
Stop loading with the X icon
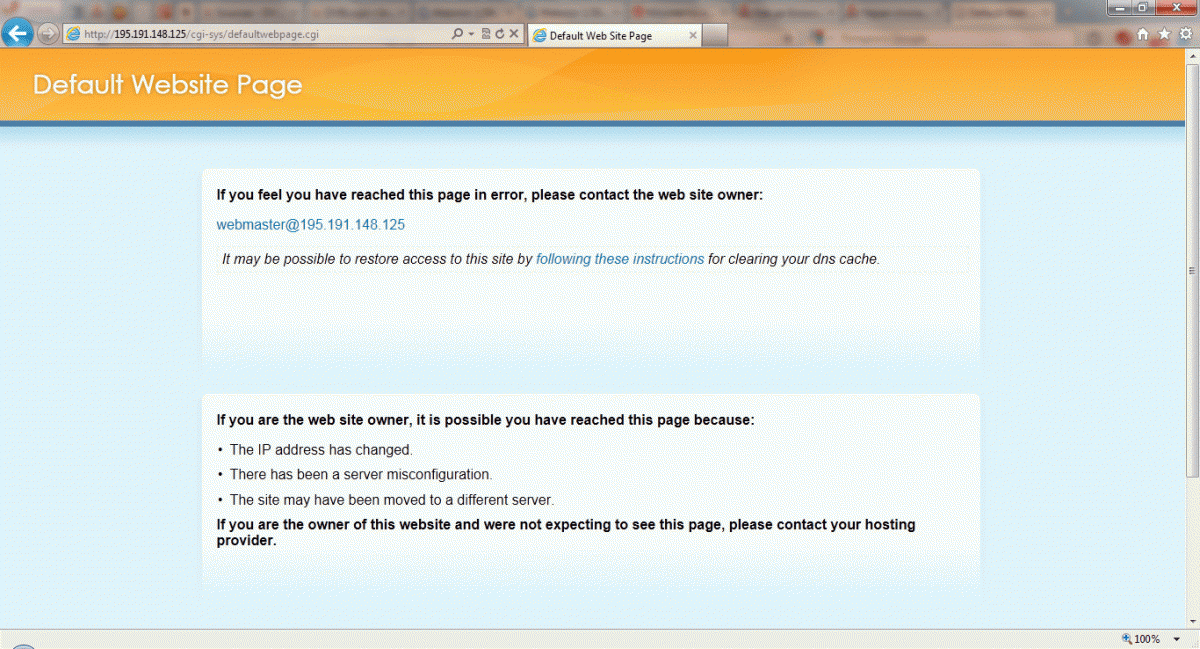pos(514,34)
